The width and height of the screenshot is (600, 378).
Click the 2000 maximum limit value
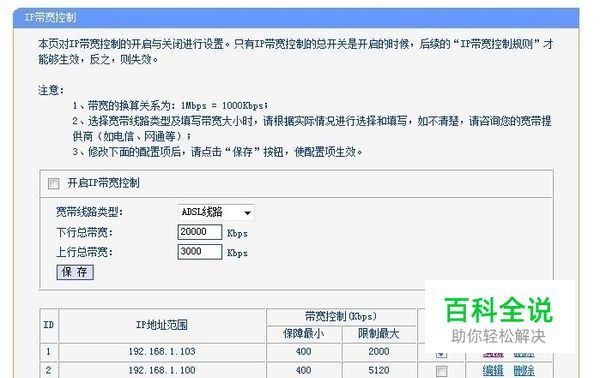point(379,351)
